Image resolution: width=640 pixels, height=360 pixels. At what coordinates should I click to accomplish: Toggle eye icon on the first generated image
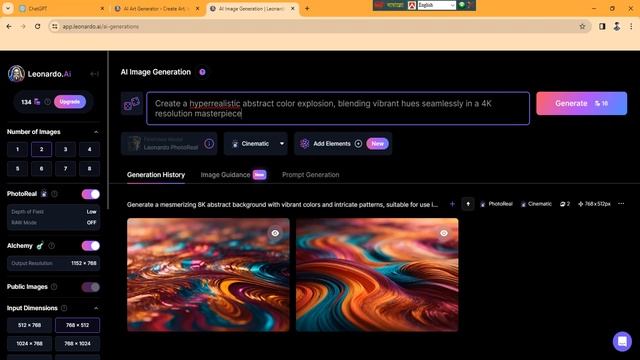(276, 233)
